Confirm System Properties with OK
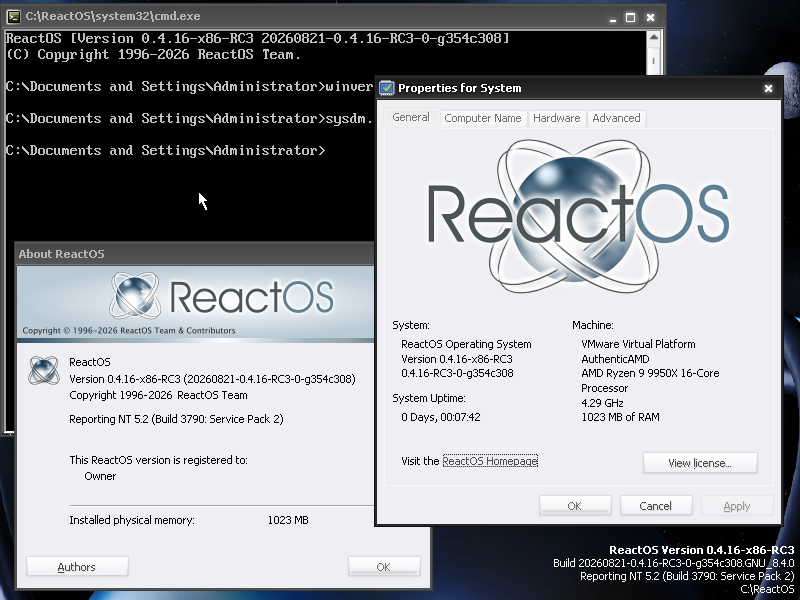The width and height of the screenshot is (800, 600). tap(574, 506)
